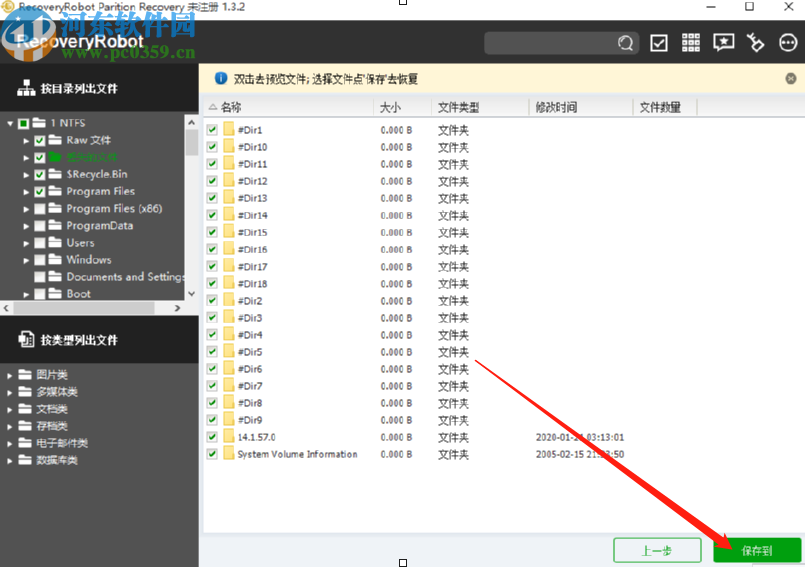Click the file-type icon beside 按类型列出文件
This screenshot has width=805, height=567.
(26, 339)
